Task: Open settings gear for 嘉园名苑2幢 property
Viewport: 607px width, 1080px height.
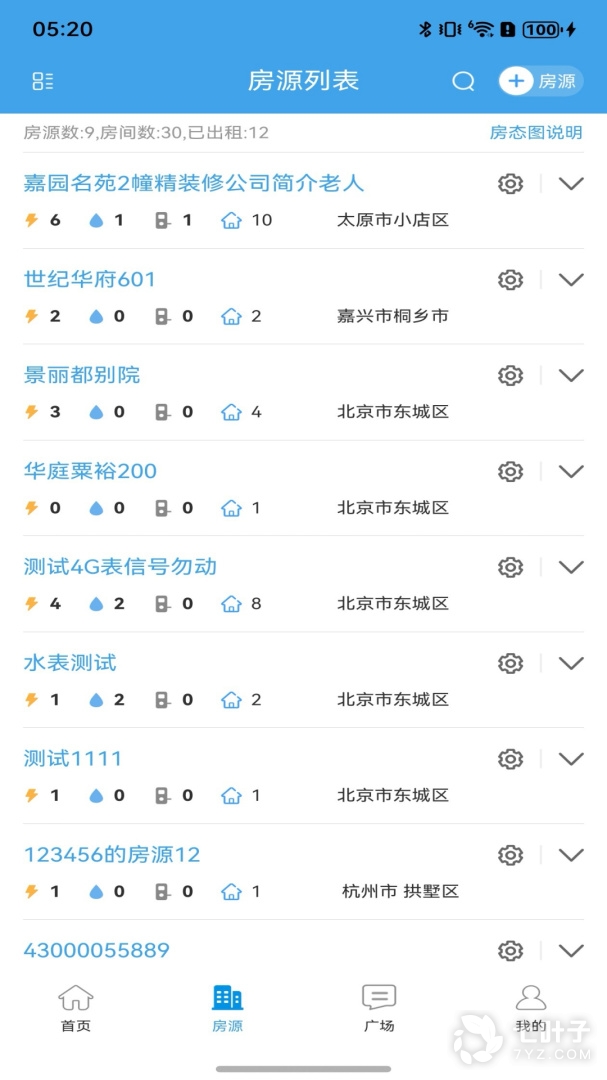Action: coord(511,183)
